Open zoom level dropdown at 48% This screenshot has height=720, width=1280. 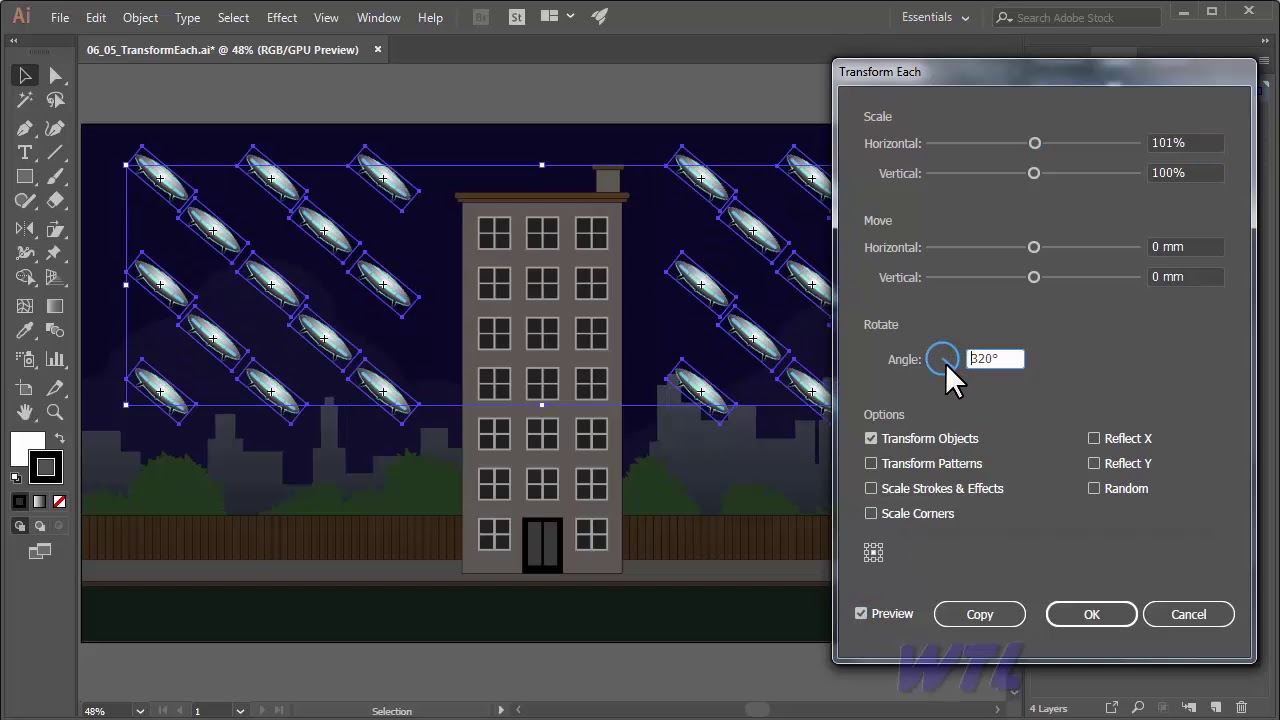139,711
